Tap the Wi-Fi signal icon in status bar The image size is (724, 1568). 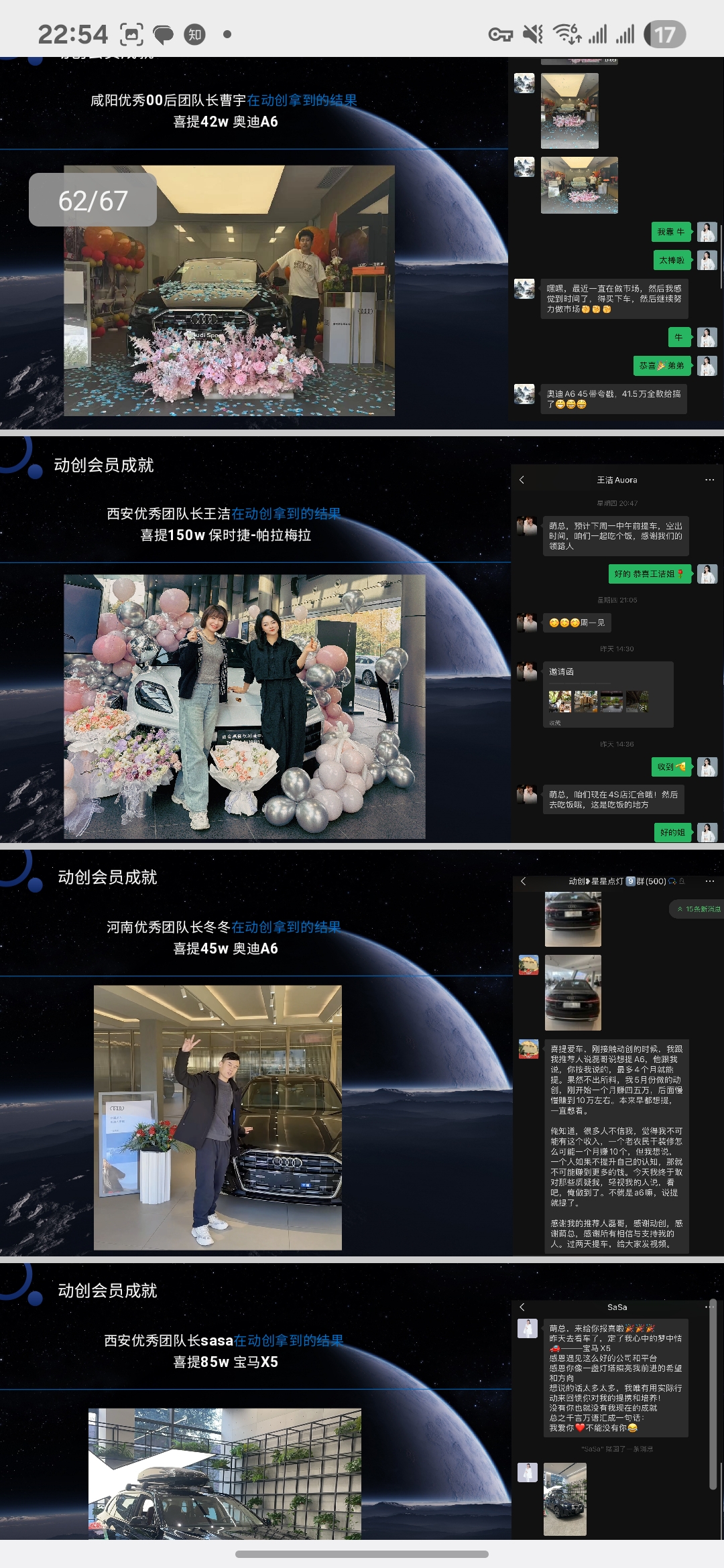click(566, 34)
